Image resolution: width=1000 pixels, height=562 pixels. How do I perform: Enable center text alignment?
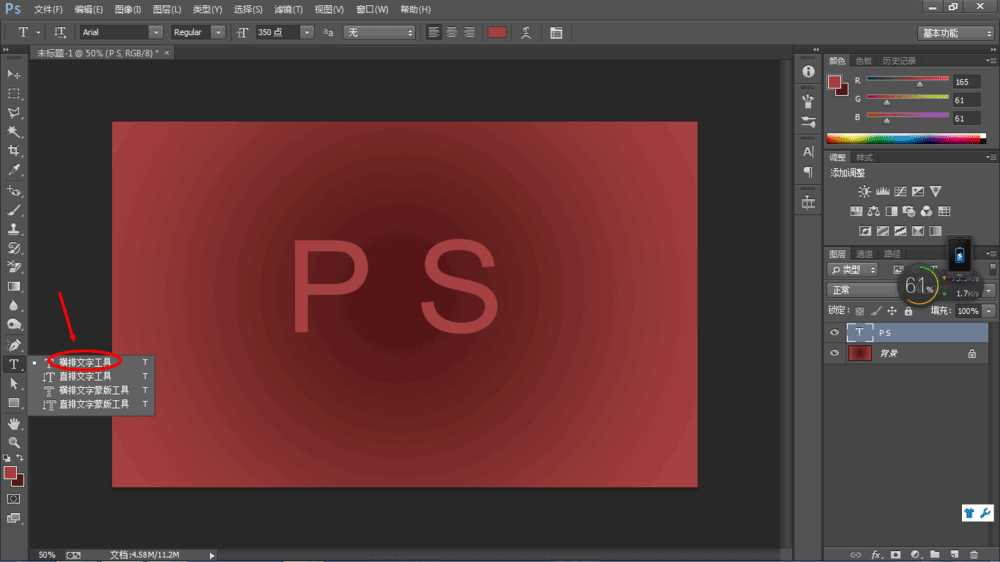click(x=451, y=32)
